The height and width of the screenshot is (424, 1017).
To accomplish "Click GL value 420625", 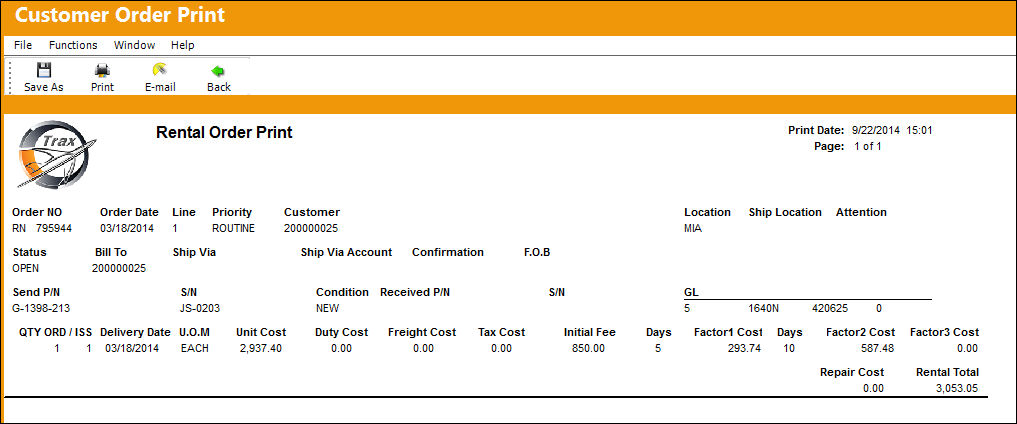I will pos(830,309).
